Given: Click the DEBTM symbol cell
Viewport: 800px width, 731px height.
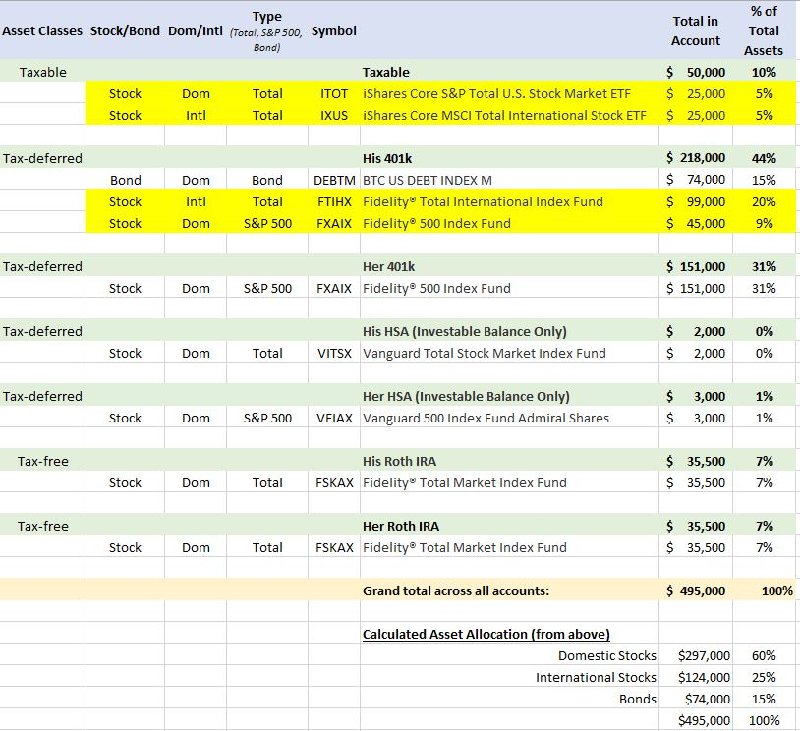Looking at the screenshot, I should 334,180.
